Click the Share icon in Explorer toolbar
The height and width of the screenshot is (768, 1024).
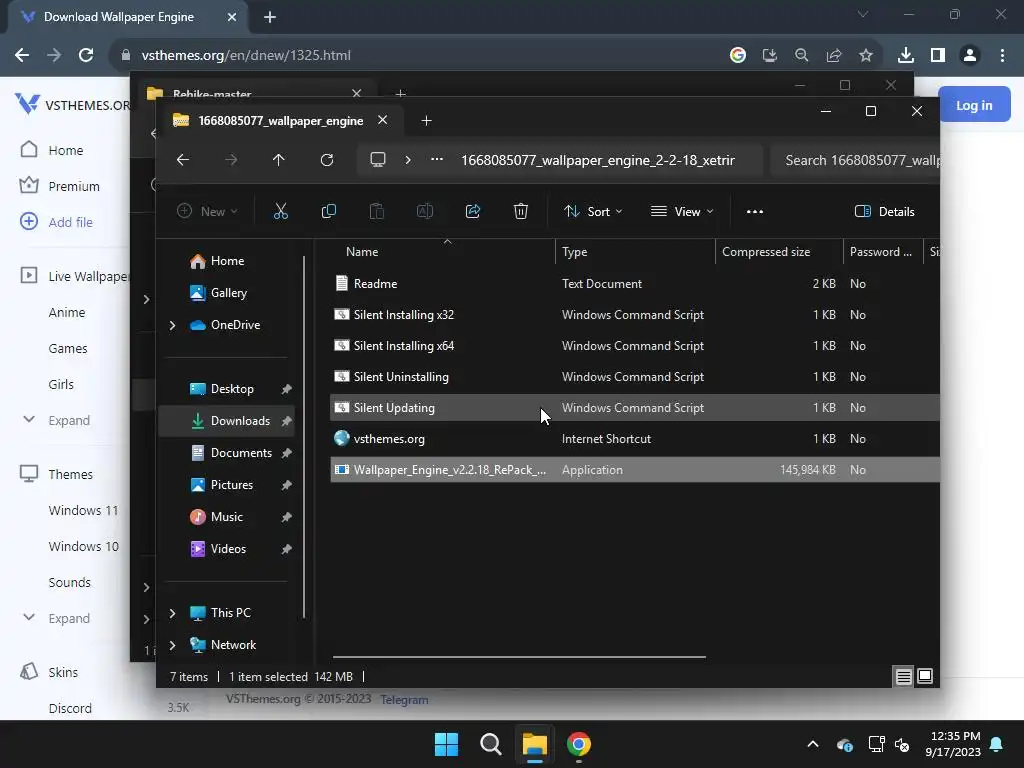click(x=473, y=211)
